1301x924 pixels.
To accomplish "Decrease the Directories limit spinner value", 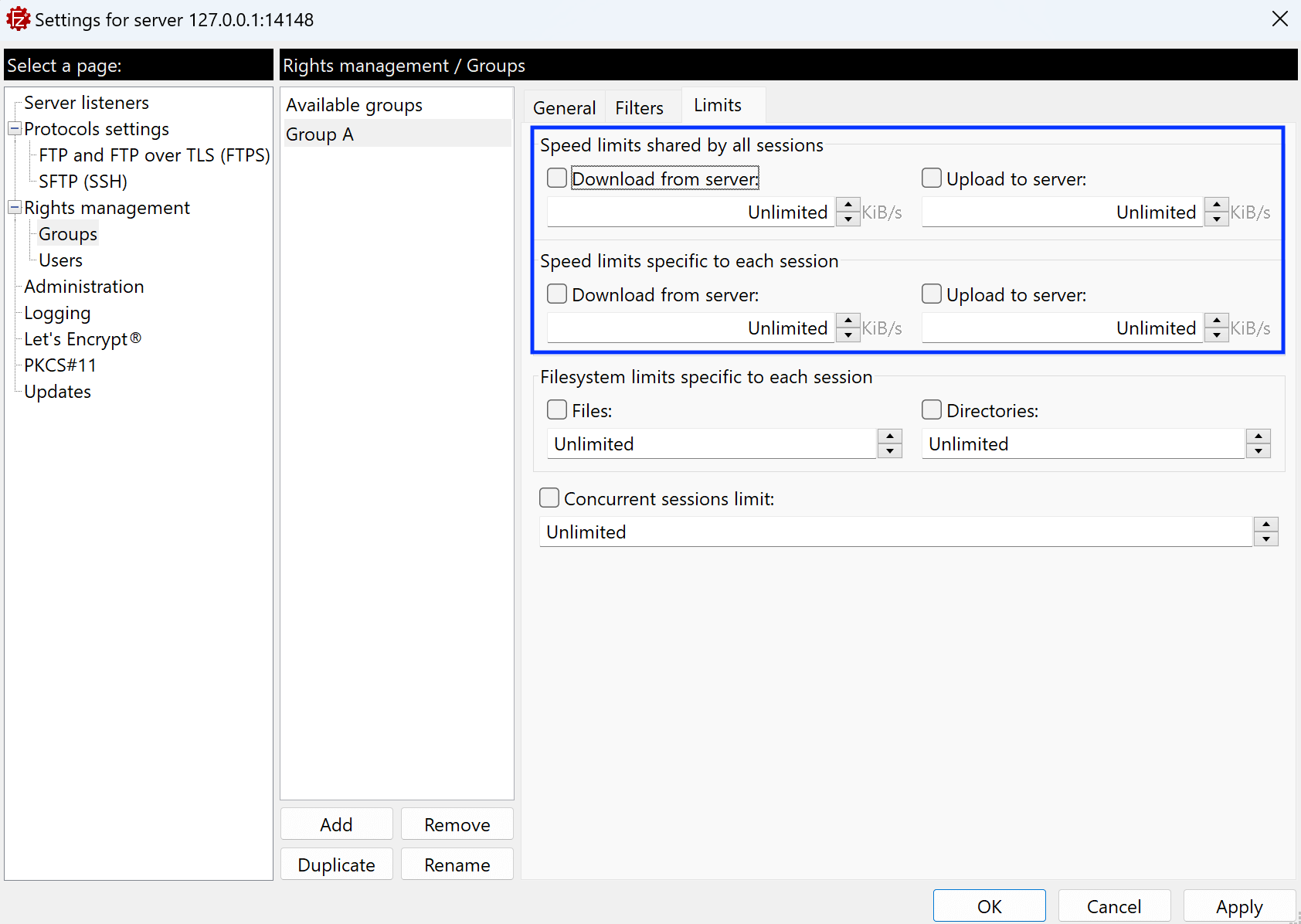I will point(1258,451).
